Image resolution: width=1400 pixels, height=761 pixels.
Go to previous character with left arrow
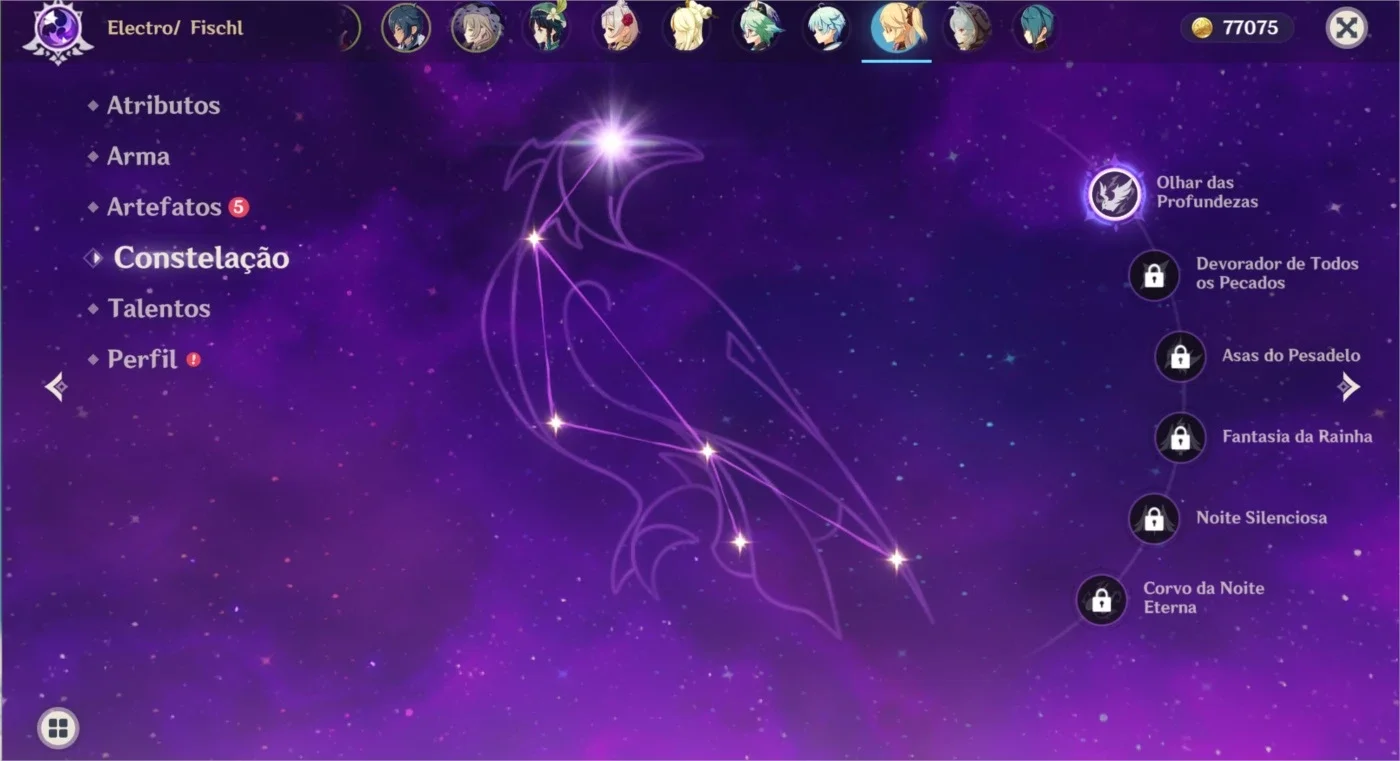coord(56,386)
